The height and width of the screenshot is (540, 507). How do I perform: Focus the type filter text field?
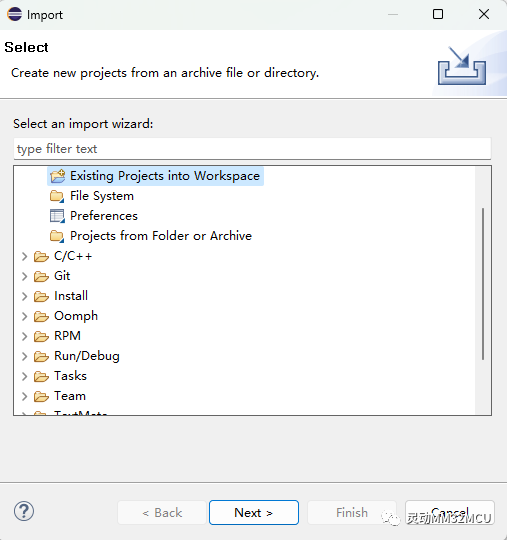click(252, 149)
